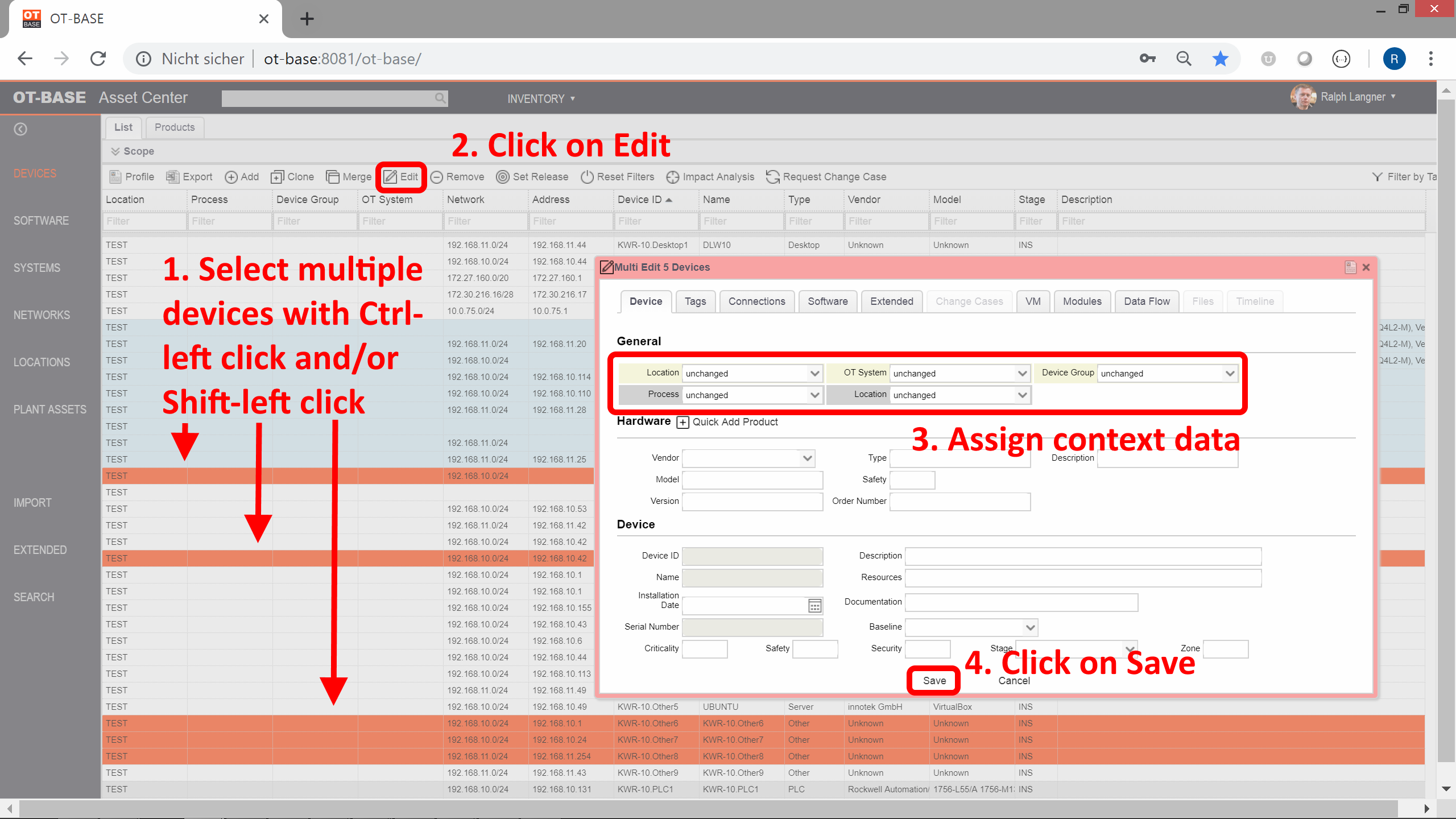This screenshot has height=819, width=1456.
Task: Open a new browser tab
Action: tap(307, 19)
